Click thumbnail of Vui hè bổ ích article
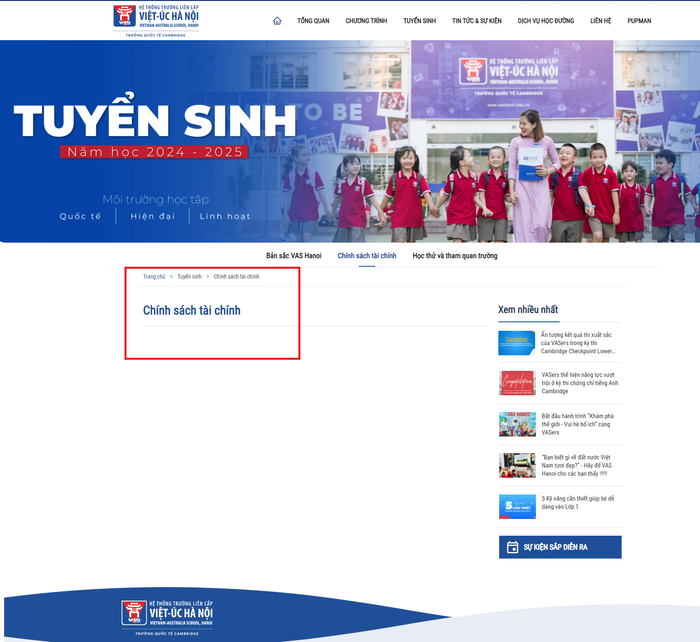700x642 pixels. [x=517, y=424]
